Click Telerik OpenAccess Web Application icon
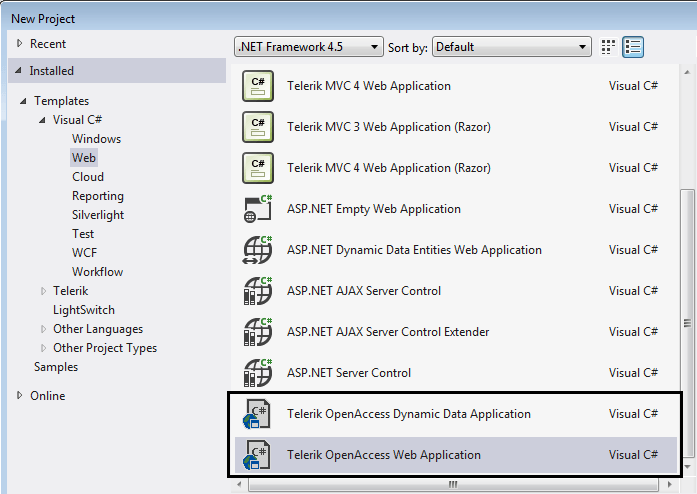697x494 pixels. pos(257,455)
